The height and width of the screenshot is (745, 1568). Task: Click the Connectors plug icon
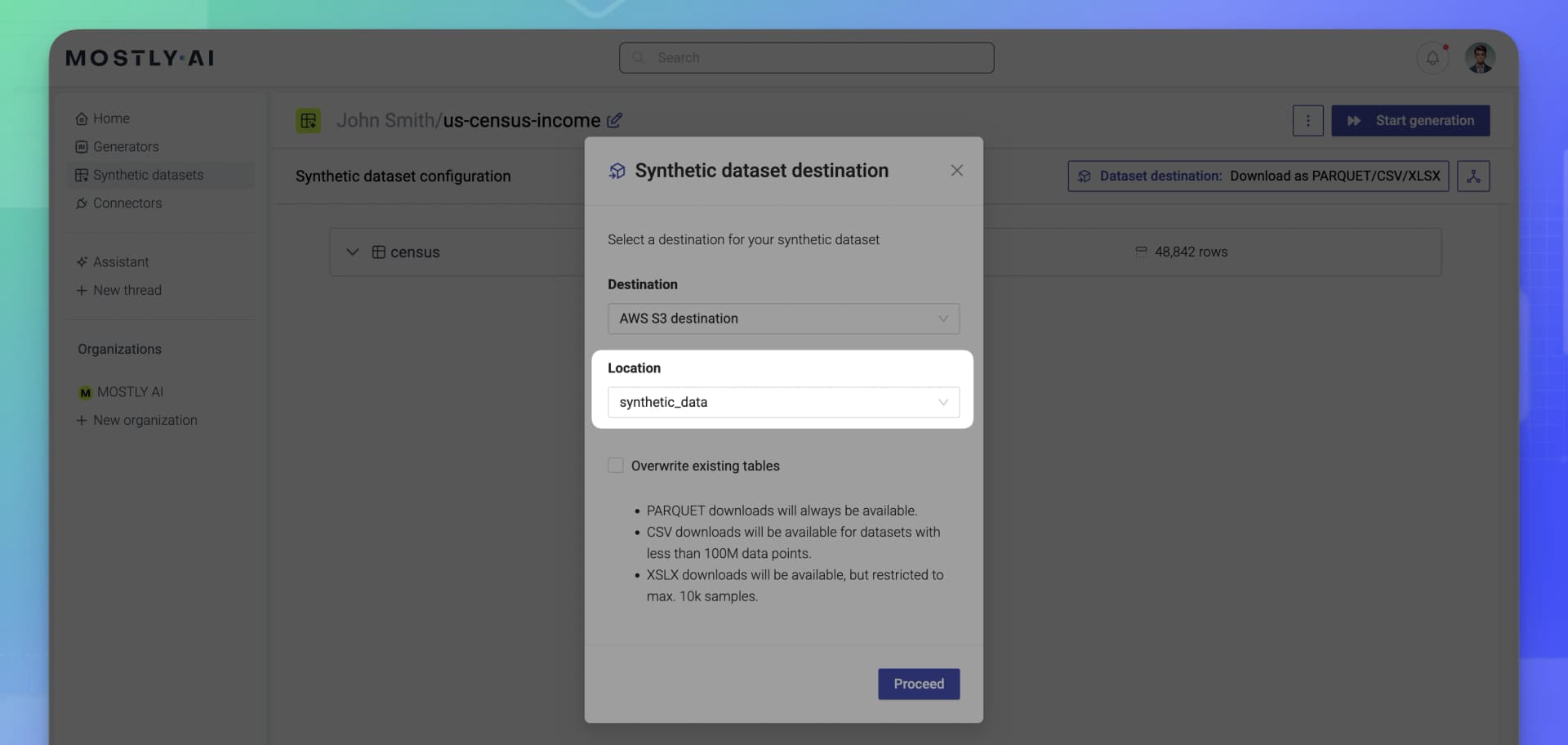(82, 203)
